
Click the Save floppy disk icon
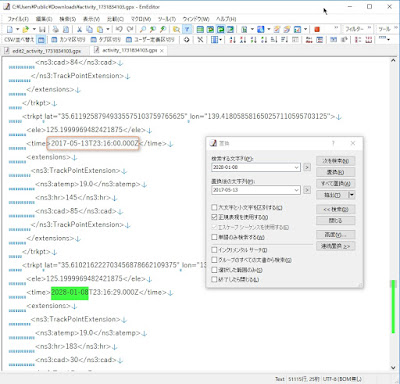click(x=42, y=30)
